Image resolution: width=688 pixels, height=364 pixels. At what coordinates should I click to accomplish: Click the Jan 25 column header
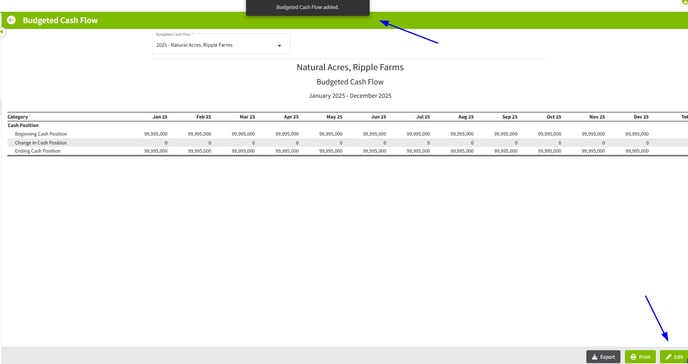160,117
